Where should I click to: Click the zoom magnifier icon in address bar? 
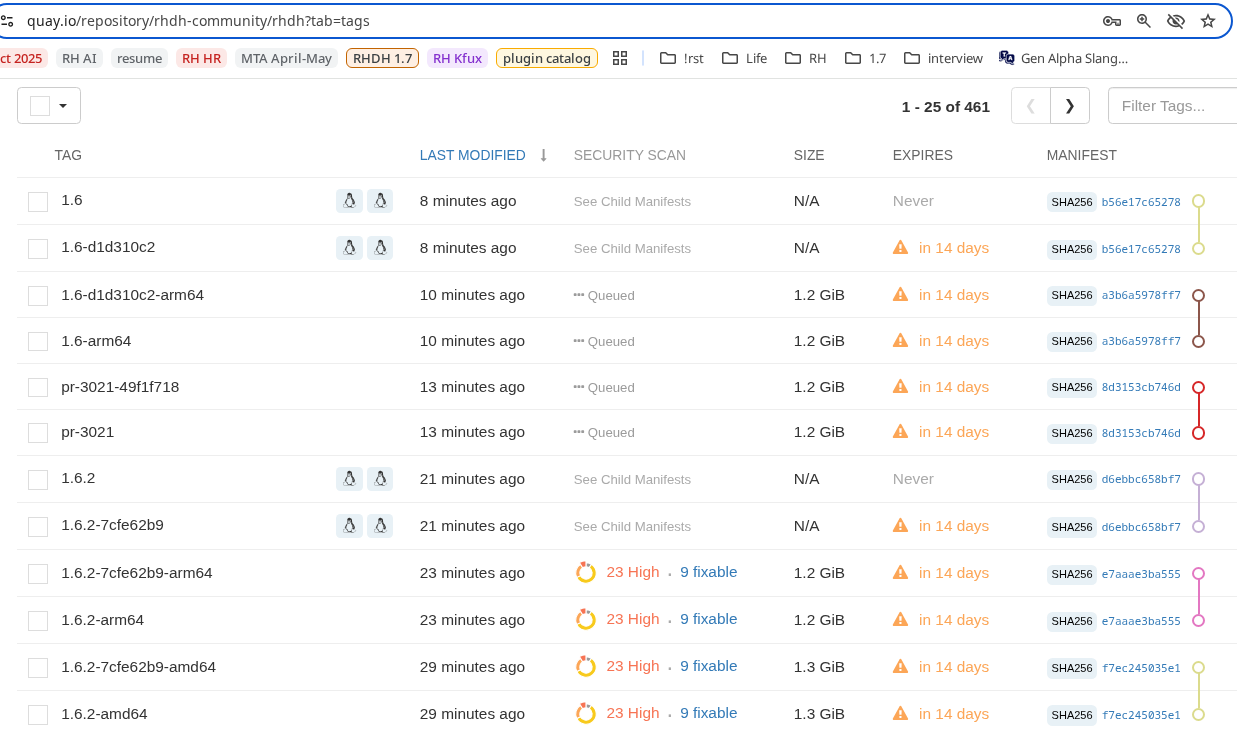coord(1144,21)
